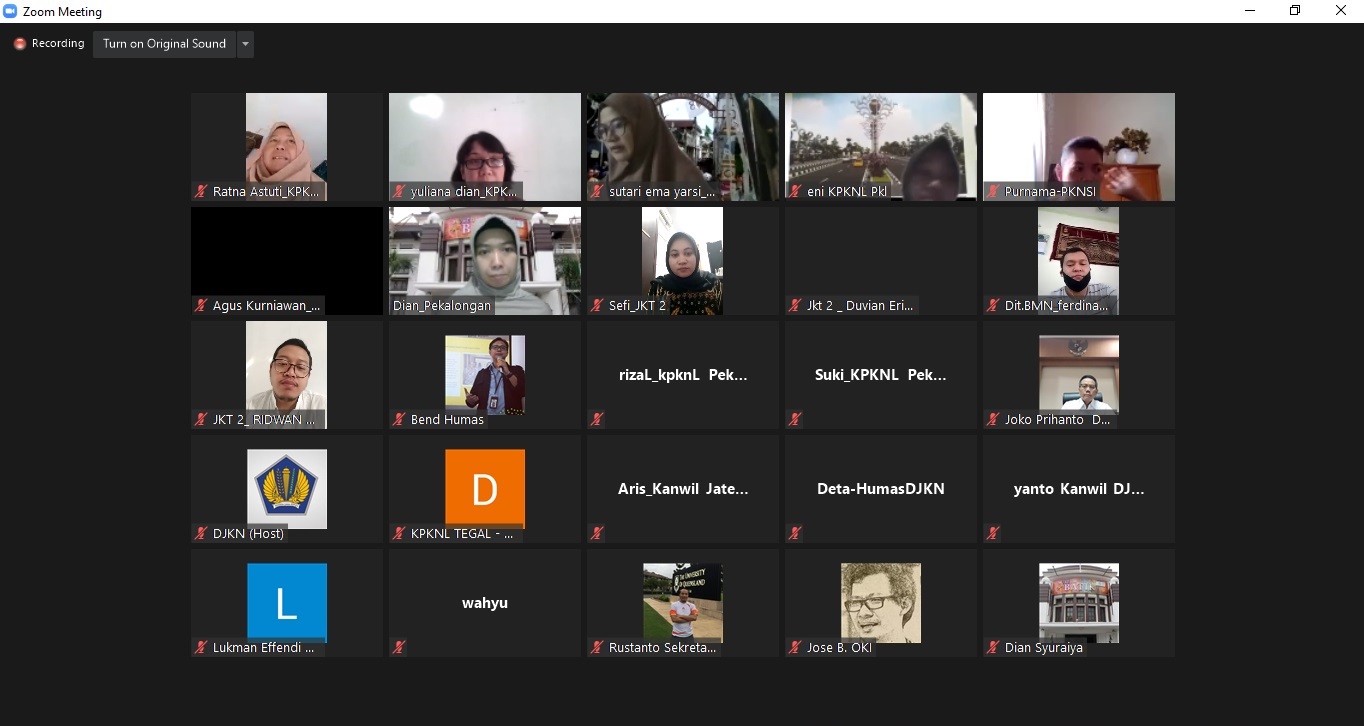Click the Bend Humas participant name label

(447, 419)
